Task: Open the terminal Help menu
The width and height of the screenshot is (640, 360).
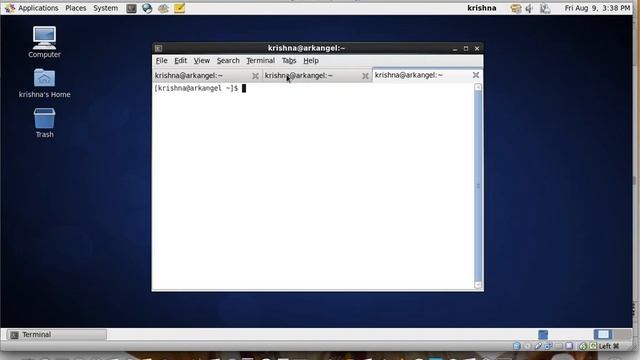Action: coord(311,60)
